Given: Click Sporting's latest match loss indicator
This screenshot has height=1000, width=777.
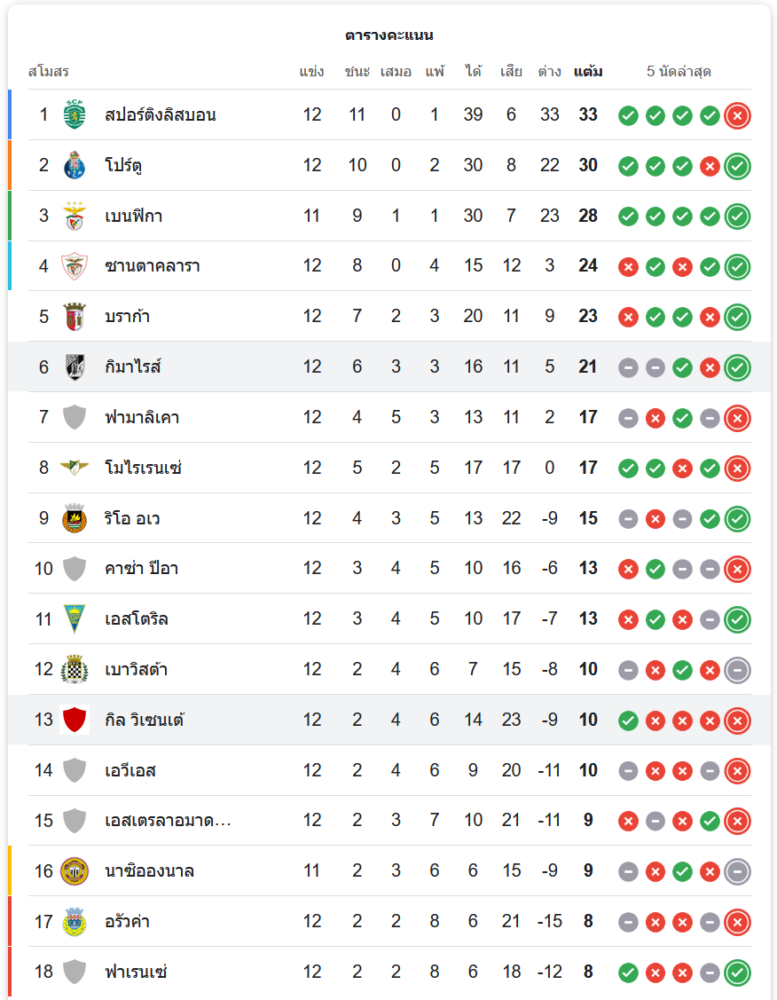Looking at the screenshot, I should (737, 115).
